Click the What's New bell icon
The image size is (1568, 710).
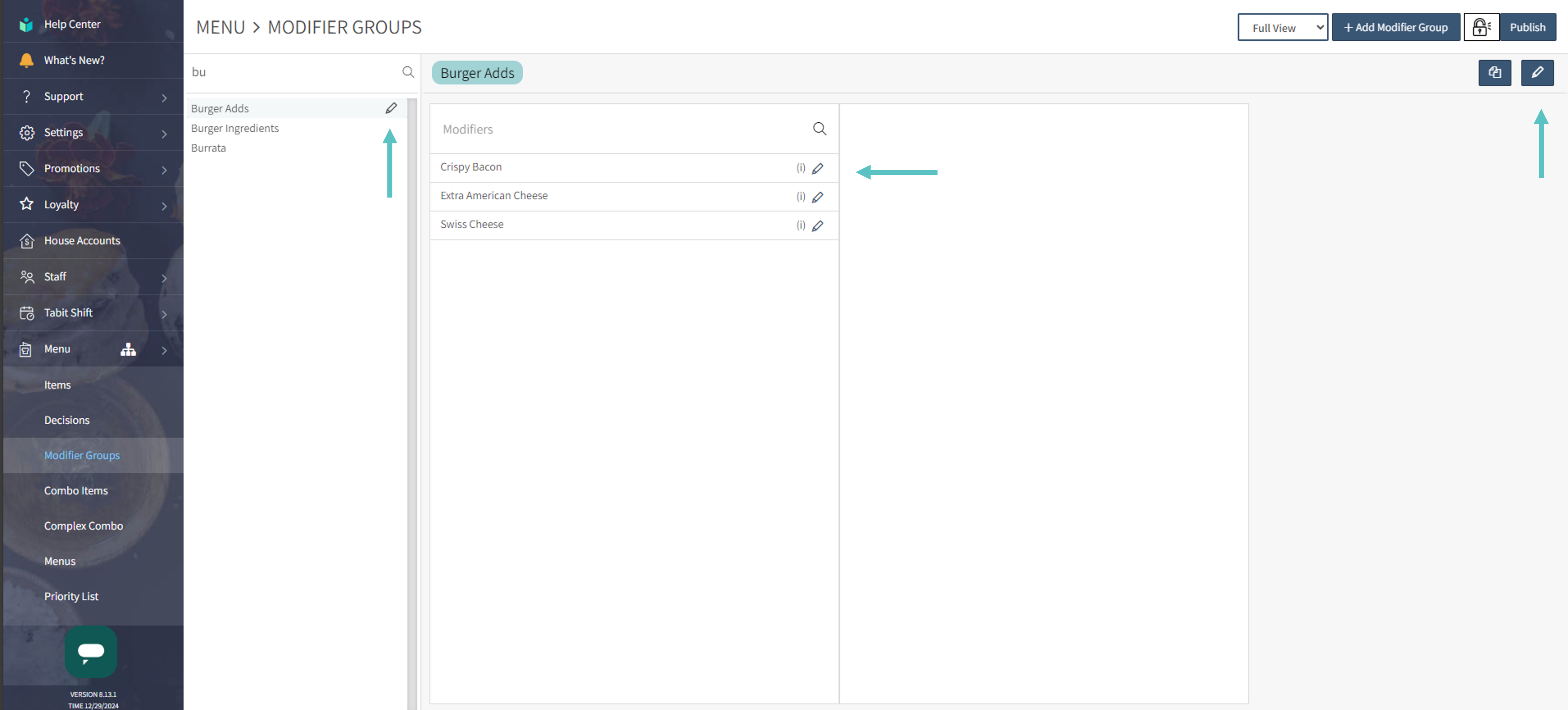(26, 60)
